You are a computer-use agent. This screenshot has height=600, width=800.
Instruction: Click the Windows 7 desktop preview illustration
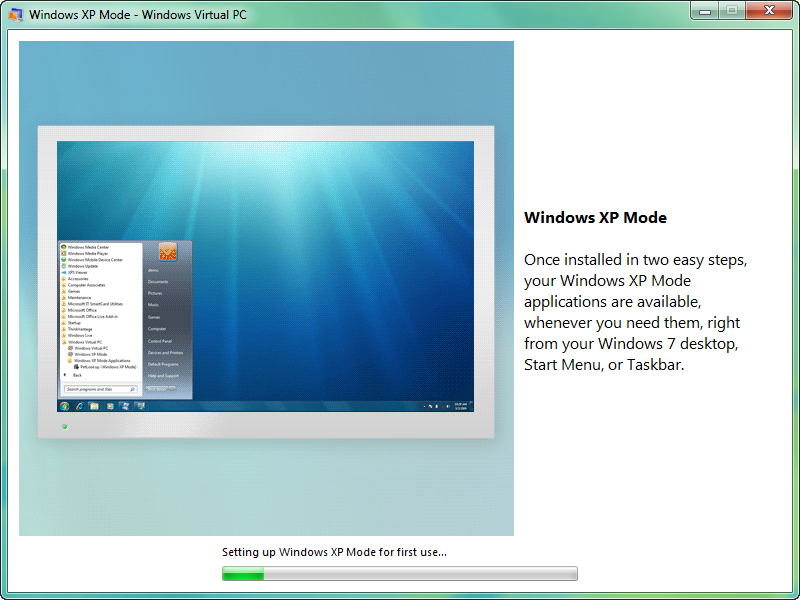266,288
